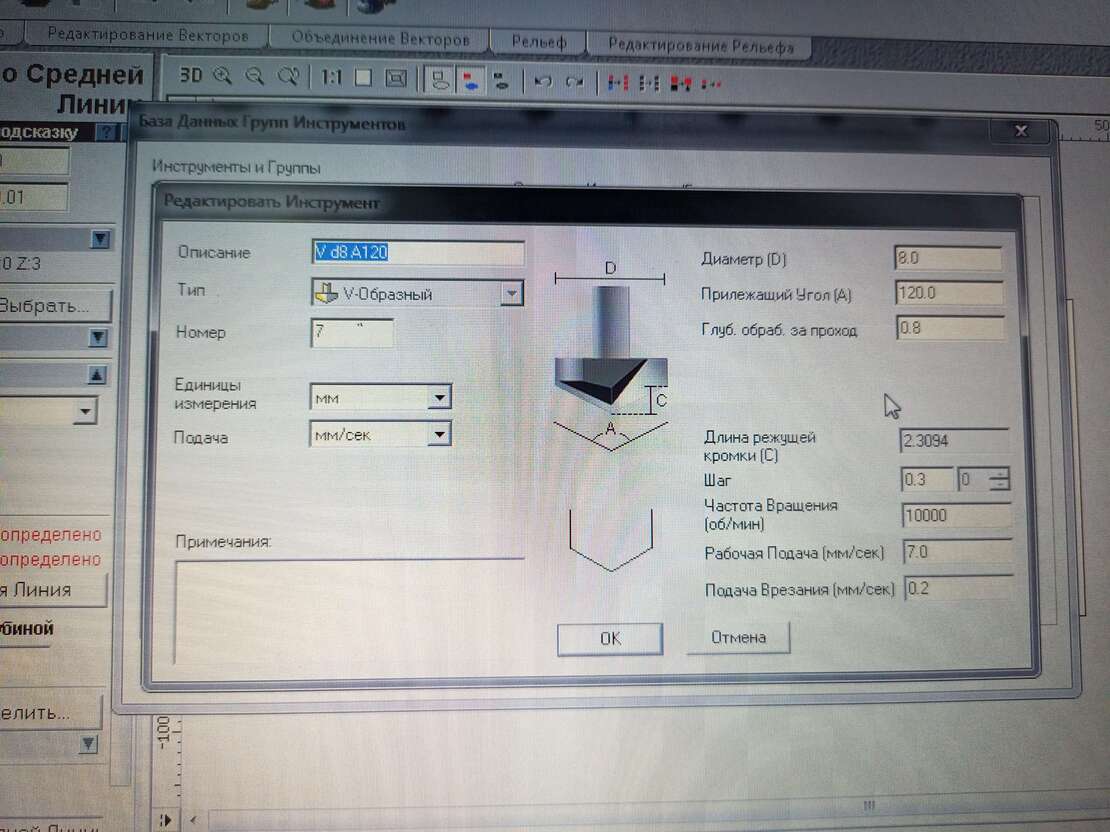Click the undo arrow in toolbar

click(543, 82)
